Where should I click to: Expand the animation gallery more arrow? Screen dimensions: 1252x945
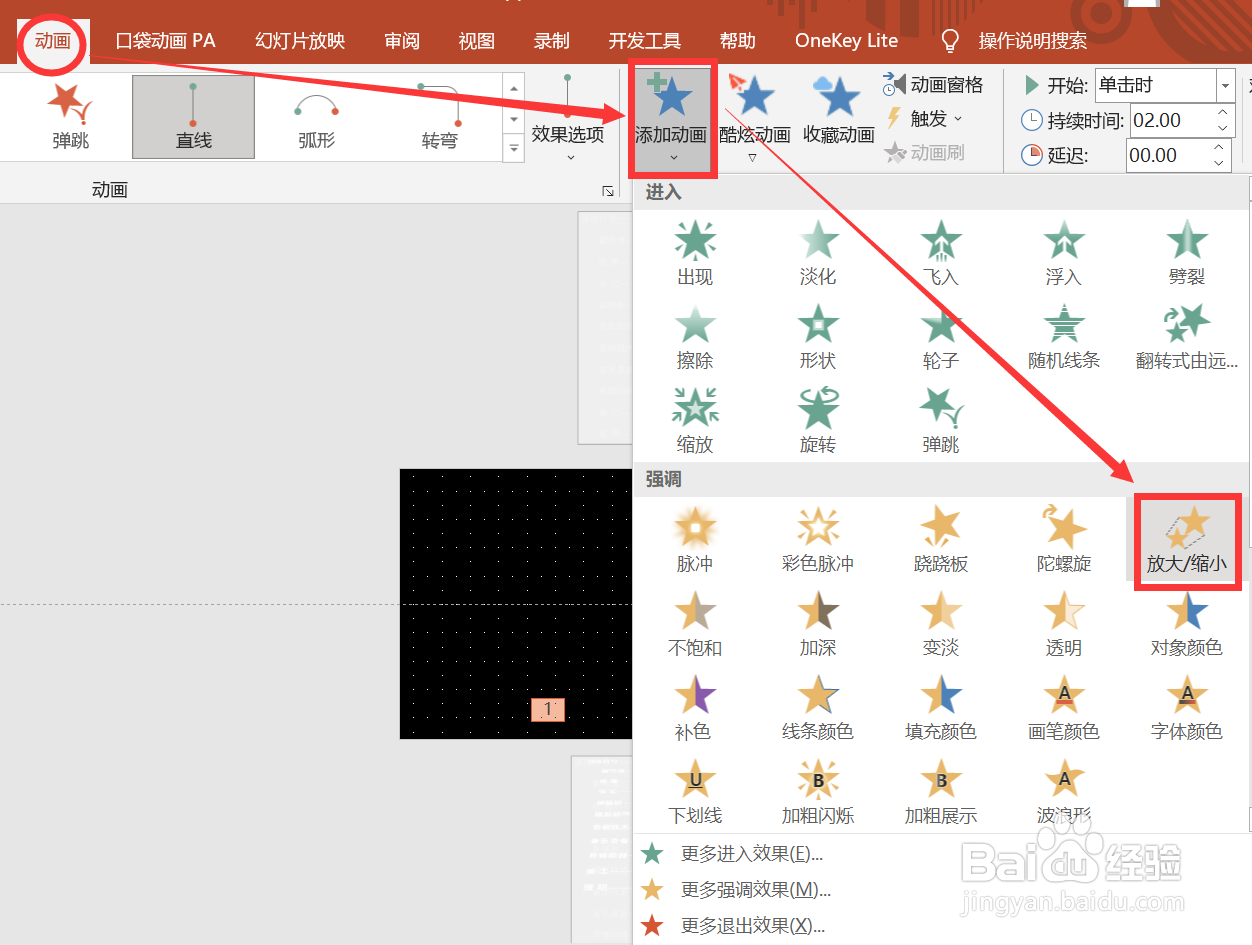click(x=513, y=149)
